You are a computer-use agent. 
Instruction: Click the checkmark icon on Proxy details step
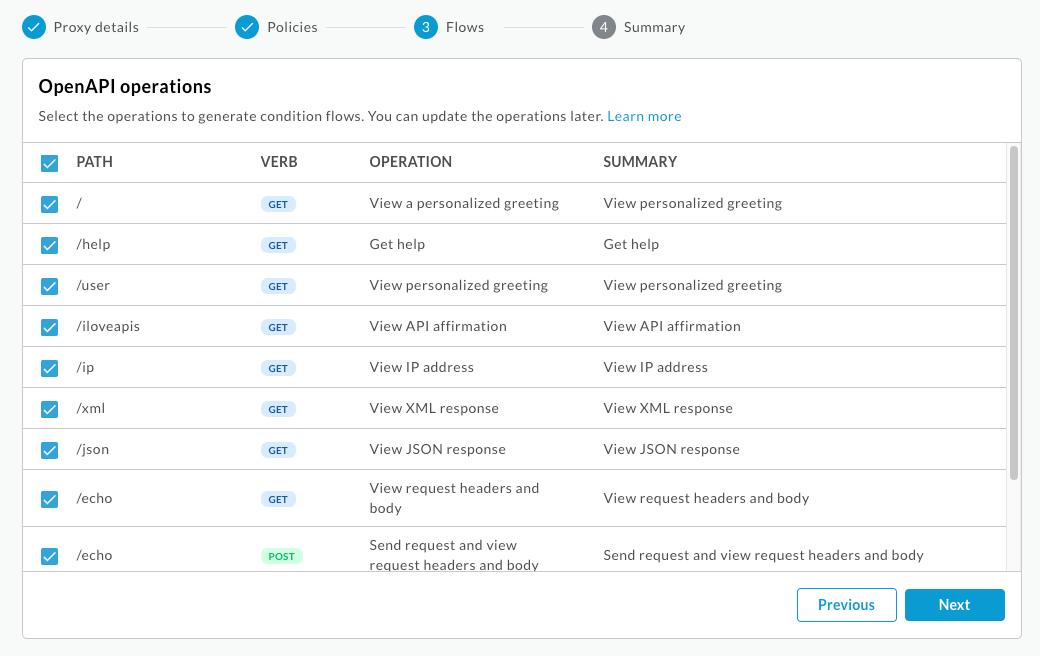(34, 27)
